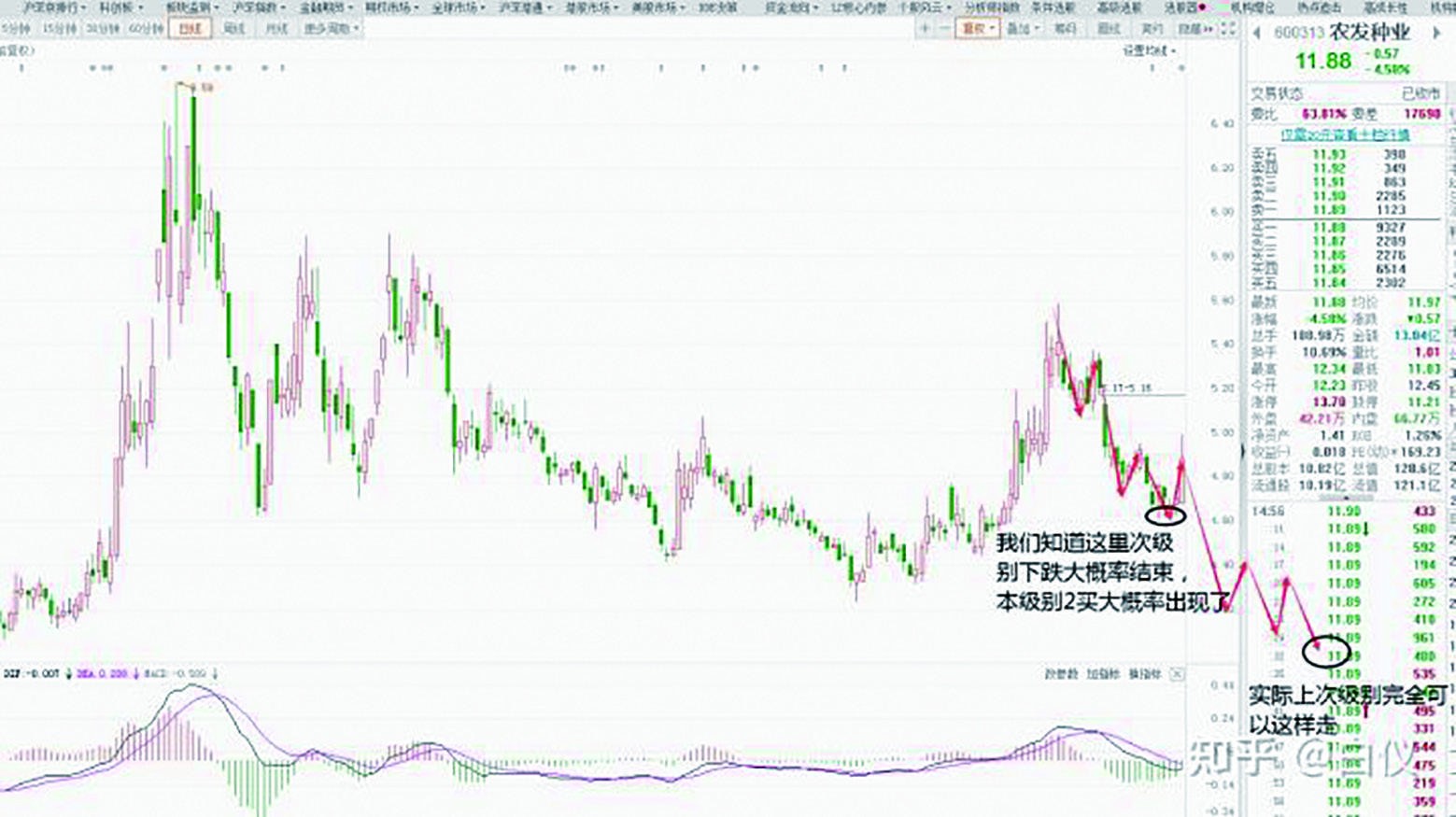Click the zoom-out minus icon above the chart
Screen dimensions: 1456x817
coord(946,28)
